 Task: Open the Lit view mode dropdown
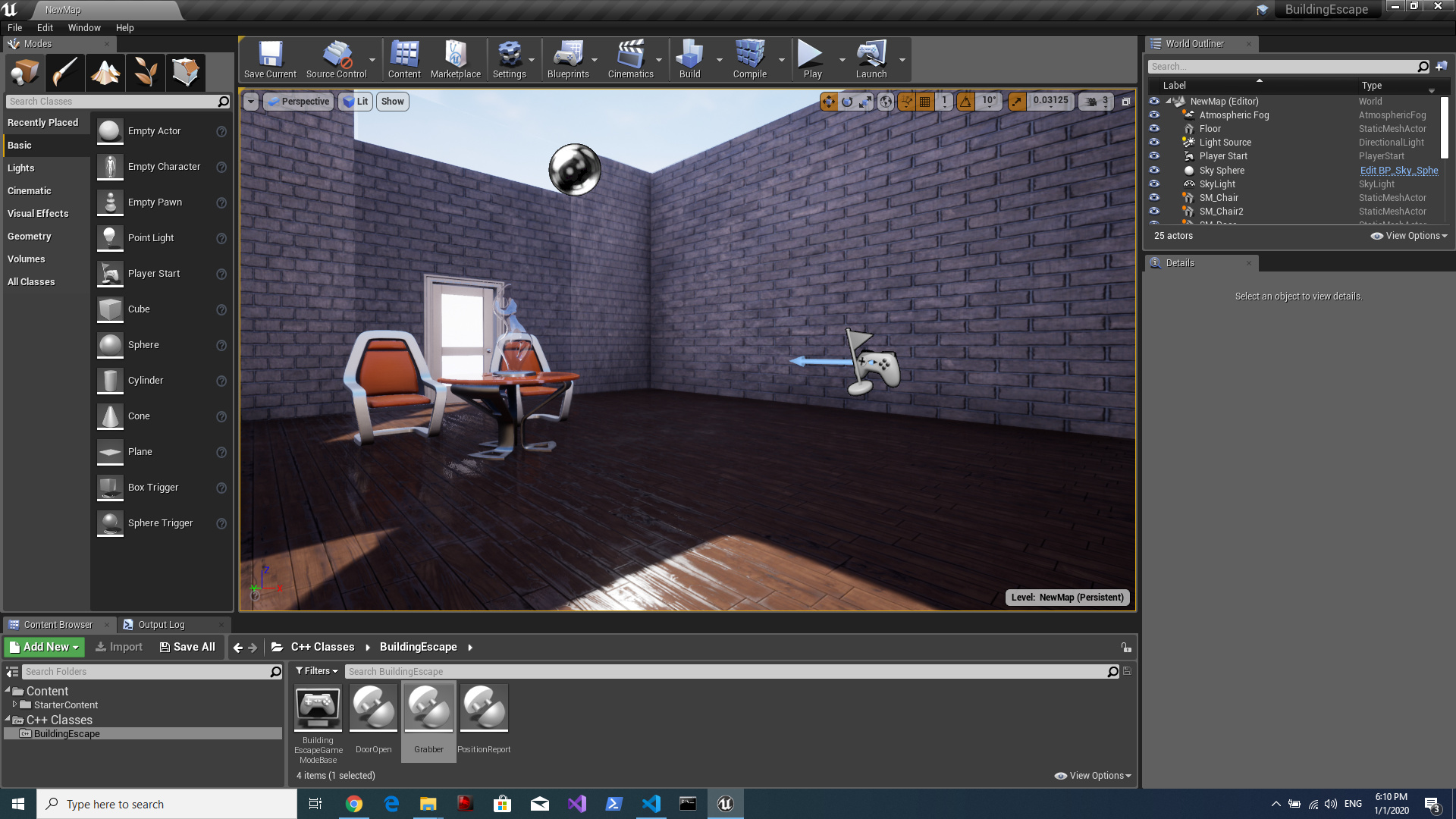355,102
